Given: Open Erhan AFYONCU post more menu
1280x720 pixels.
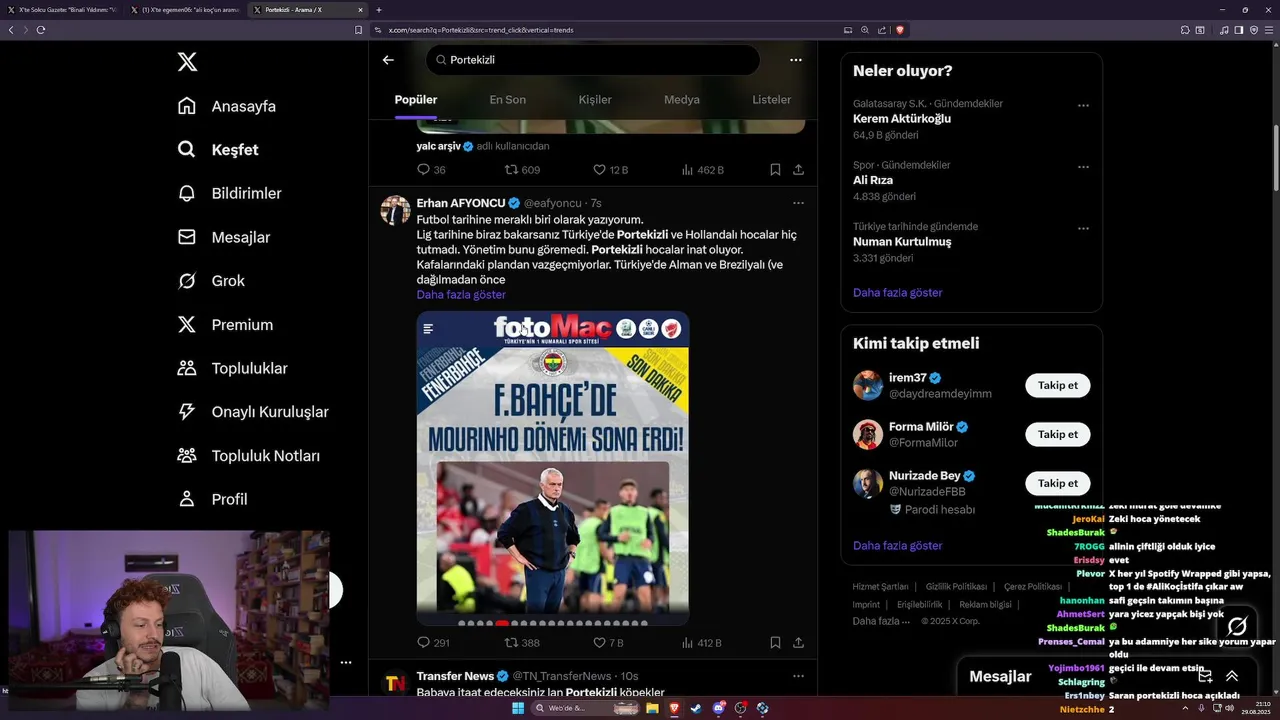Looking at the screenshot, I should click(798, 203).
